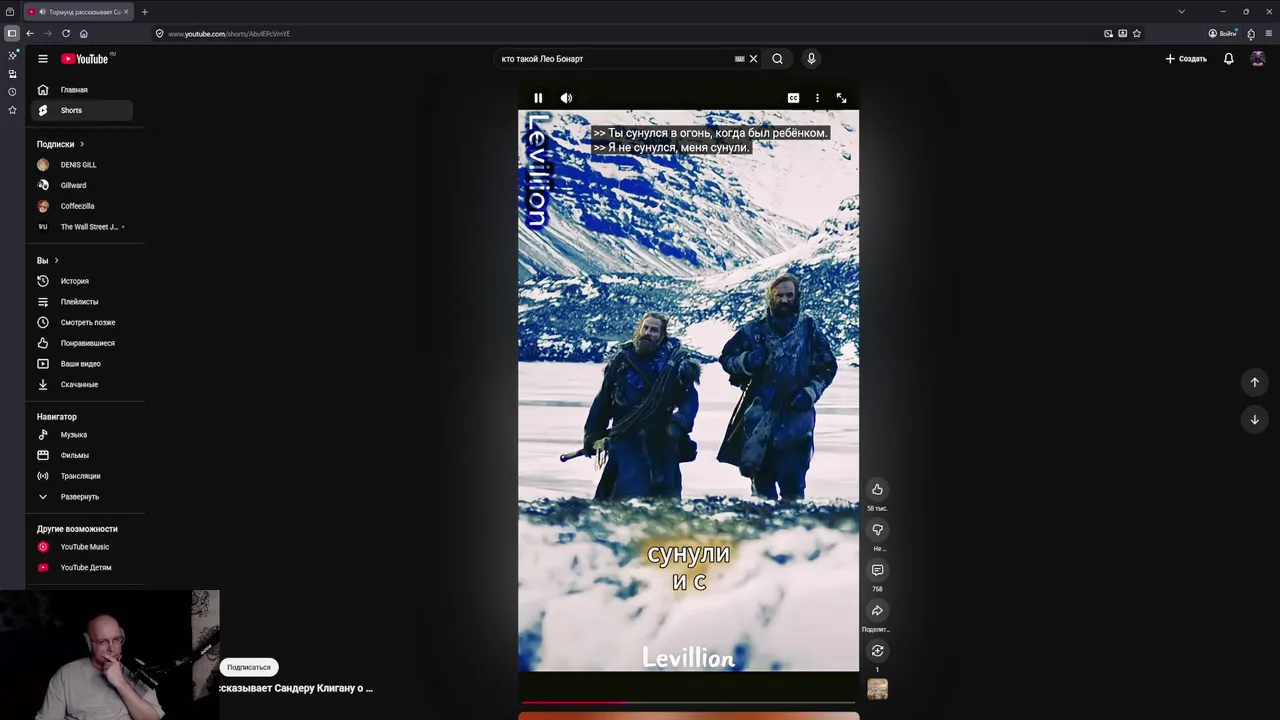The width and height of the screenshot is (1280, 720).
Task: Bookmark the page with star icon
Action: pos(1137,33)
